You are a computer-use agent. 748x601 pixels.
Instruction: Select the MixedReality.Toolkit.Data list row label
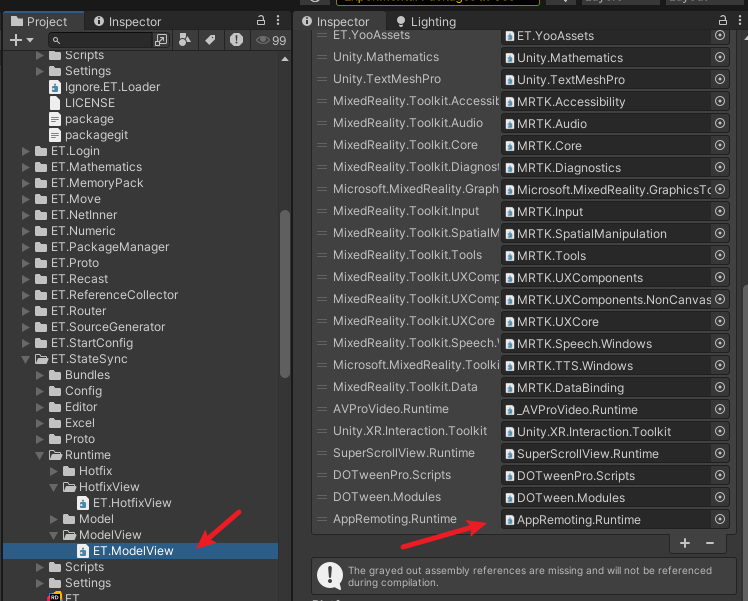[405, 387]
